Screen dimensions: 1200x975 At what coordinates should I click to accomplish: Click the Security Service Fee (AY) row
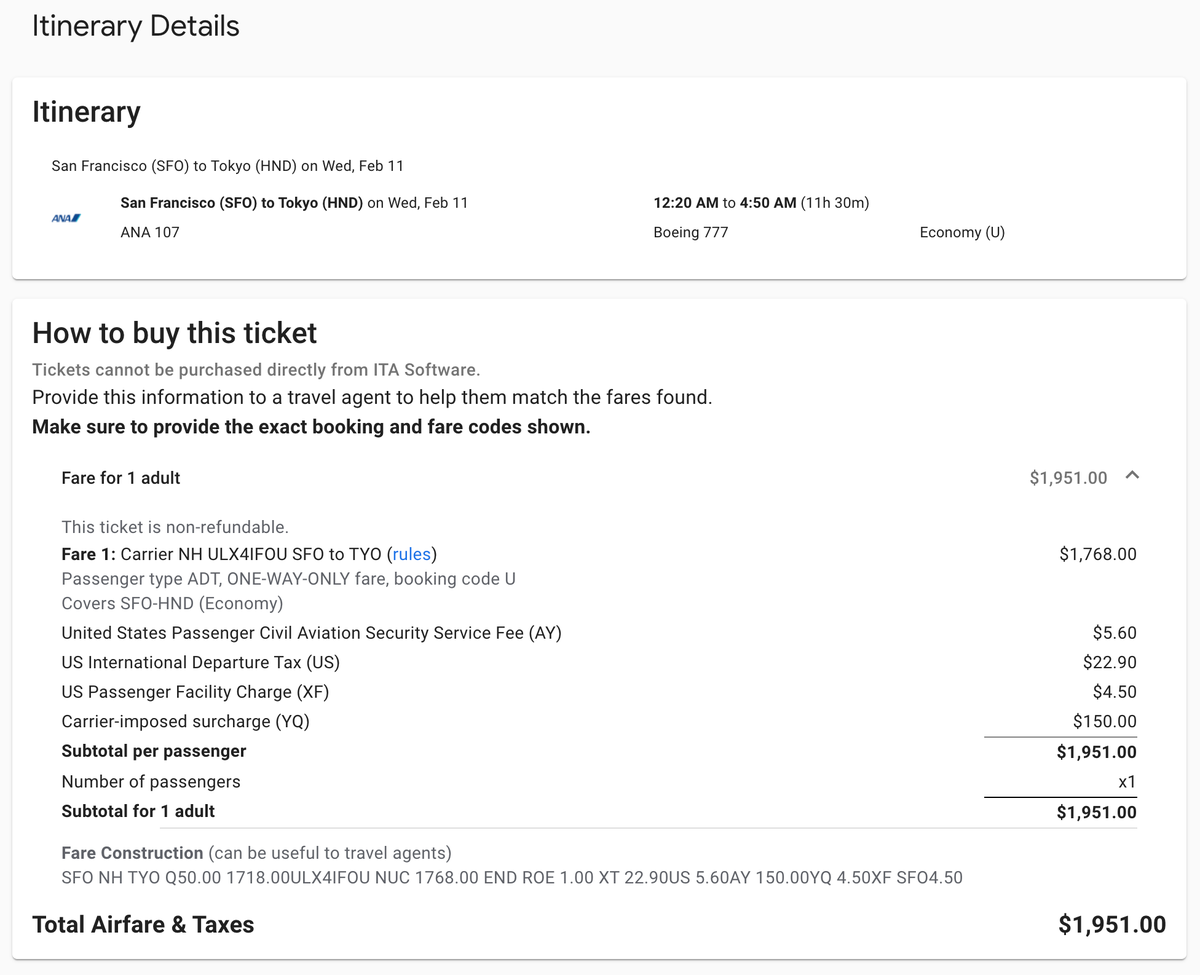click(x=311, y=633)
